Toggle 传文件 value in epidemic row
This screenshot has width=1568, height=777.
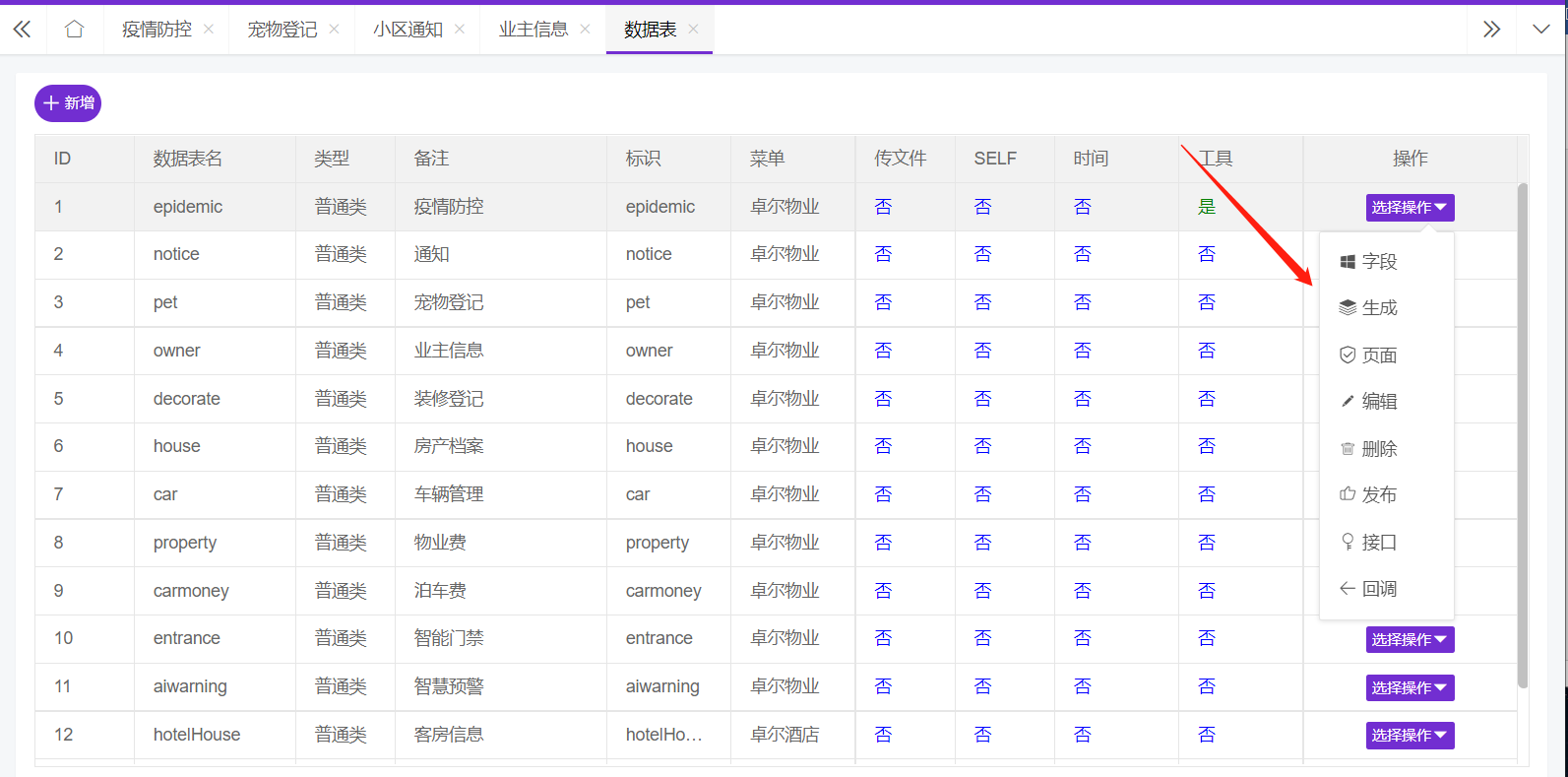pos(884,207)
